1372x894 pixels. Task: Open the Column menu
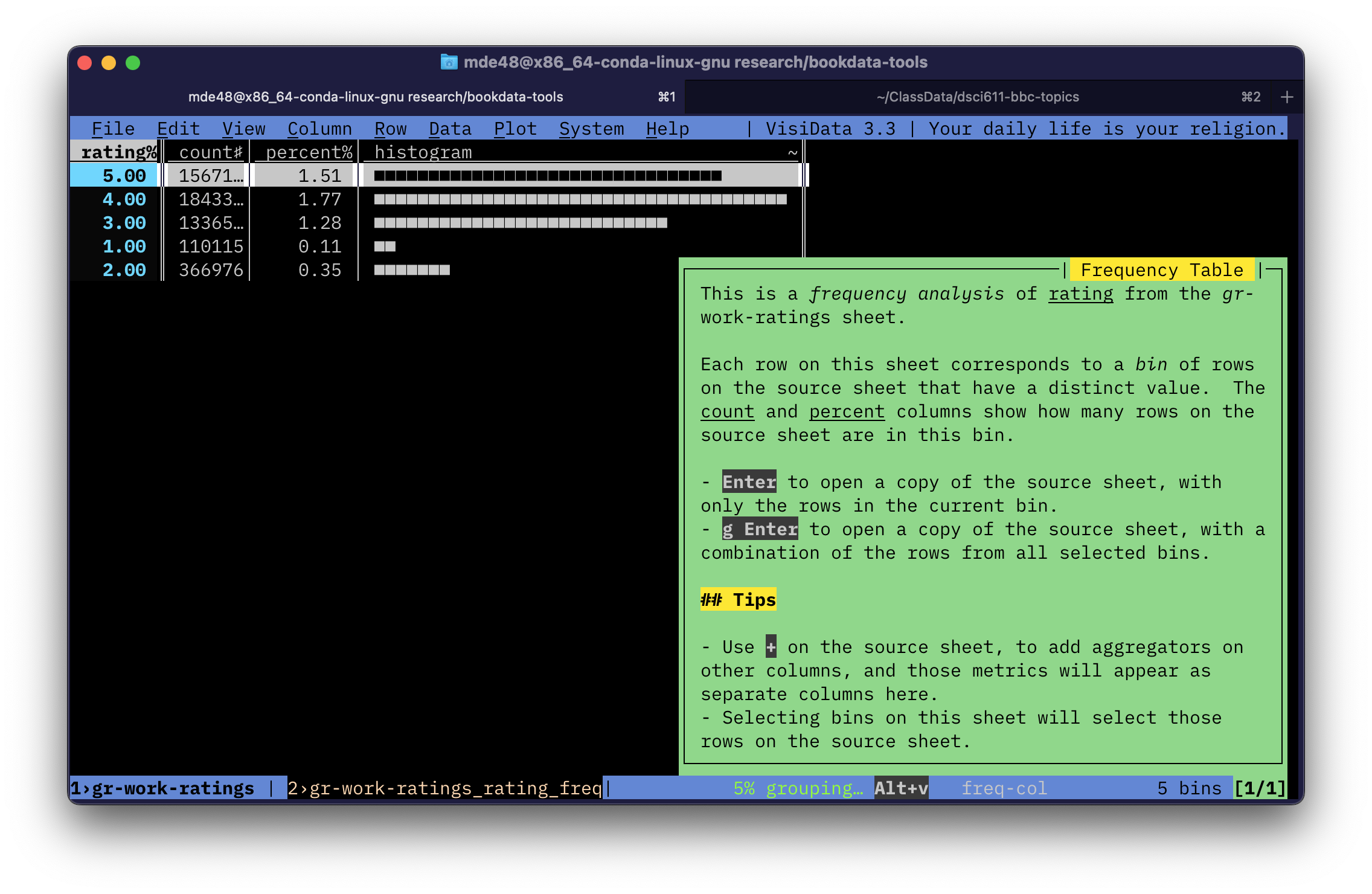click(x=319, y=129)
